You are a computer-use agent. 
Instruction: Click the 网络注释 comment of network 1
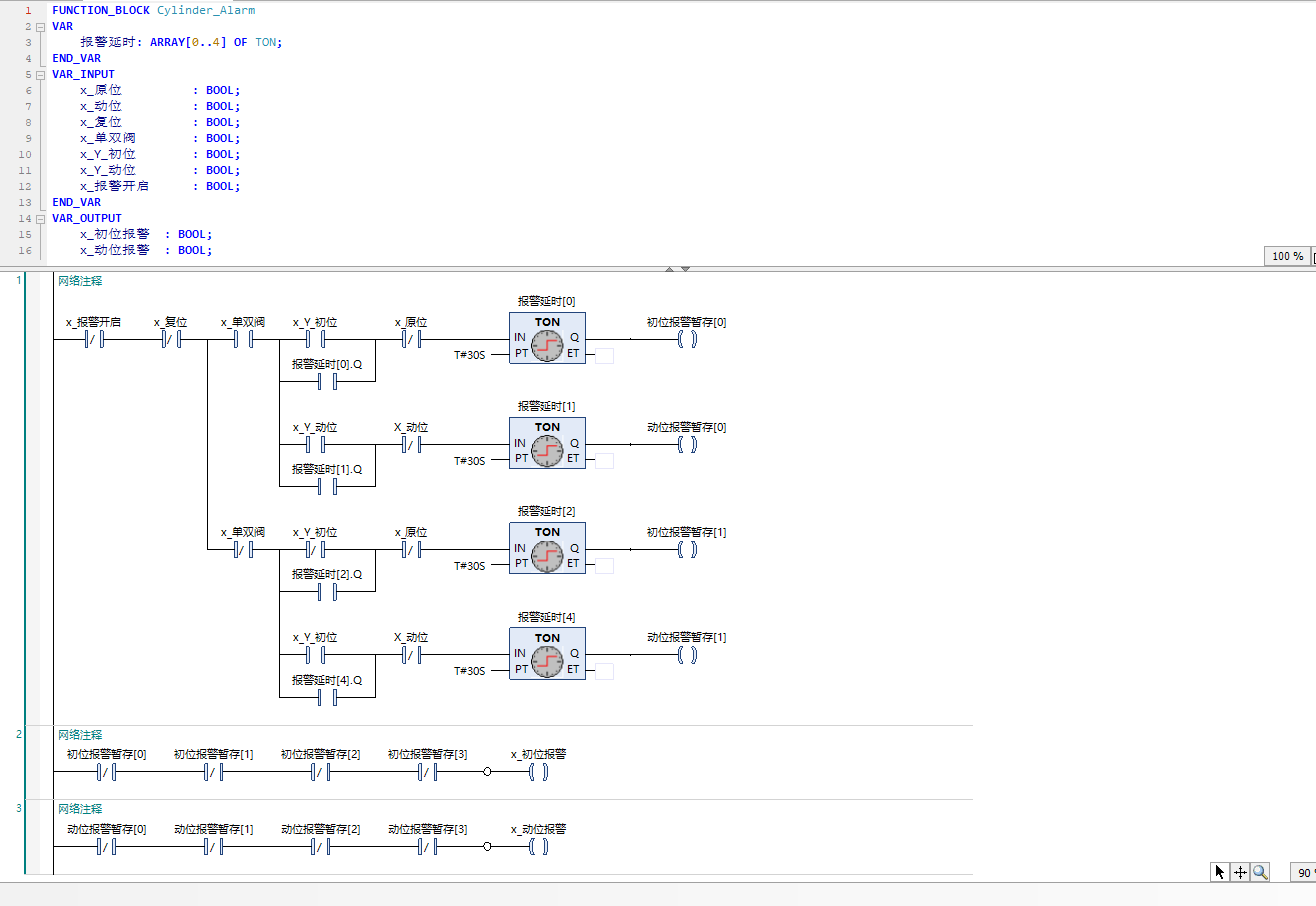tap(80, 281)
